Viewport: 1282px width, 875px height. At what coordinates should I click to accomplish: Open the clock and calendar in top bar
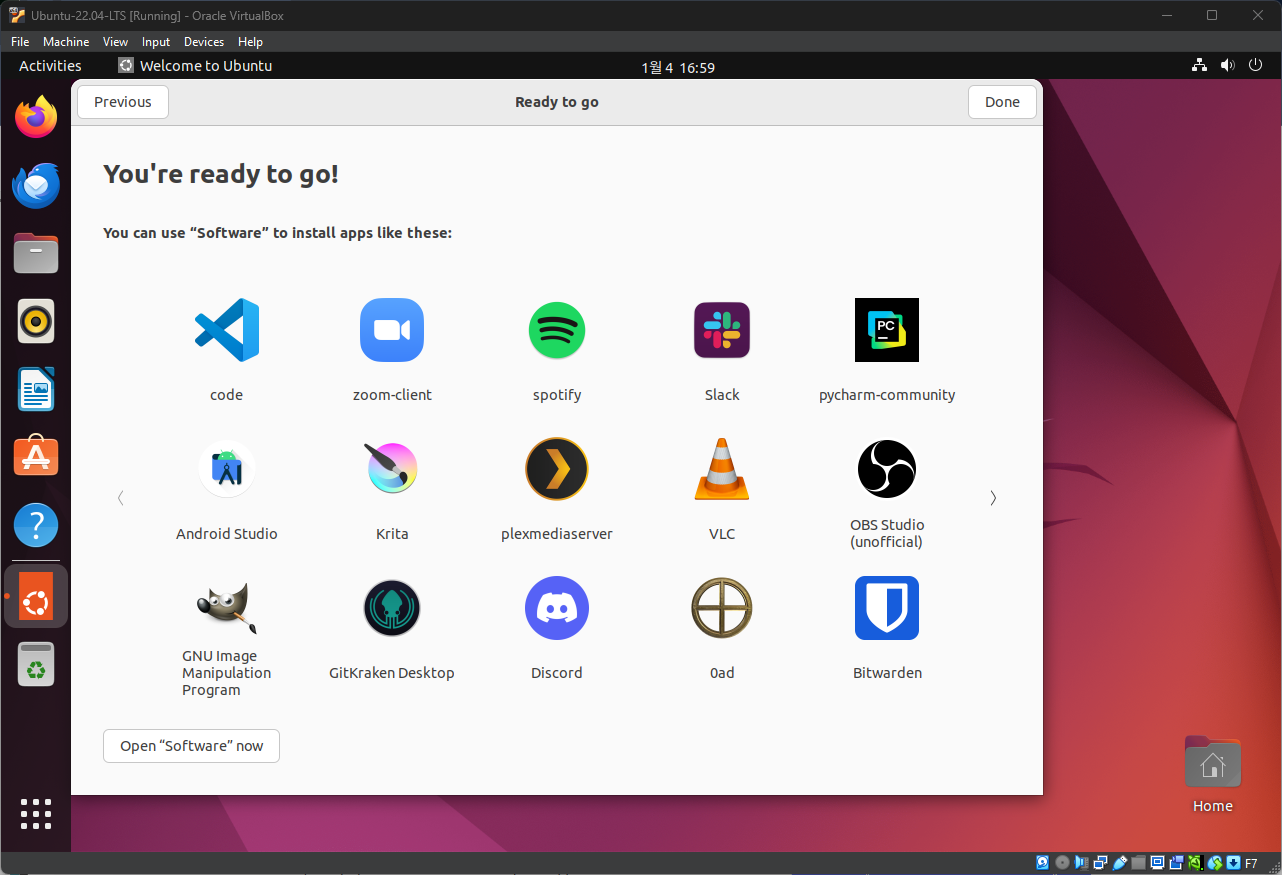[x=678, y=67]
